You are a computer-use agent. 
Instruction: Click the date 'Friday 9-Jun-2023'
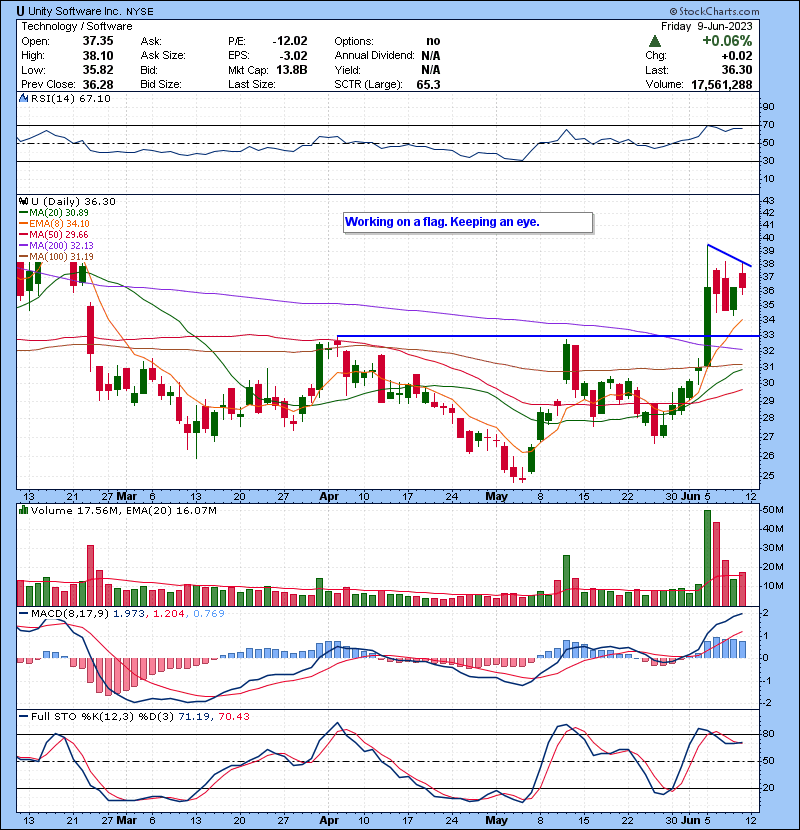coord(706,26)
